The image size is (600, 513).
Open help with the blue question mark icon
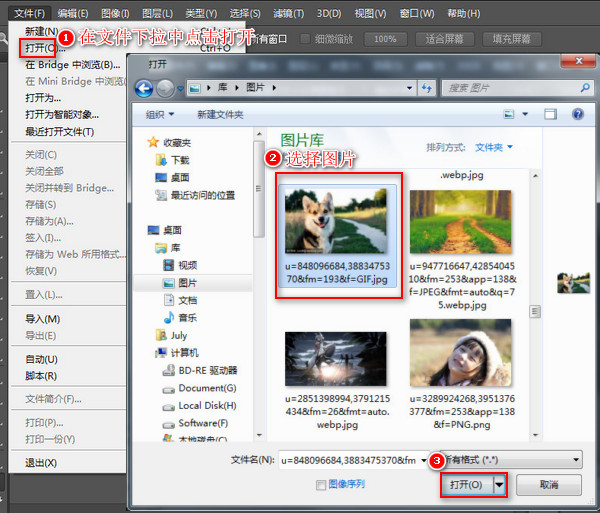(578, 114)
